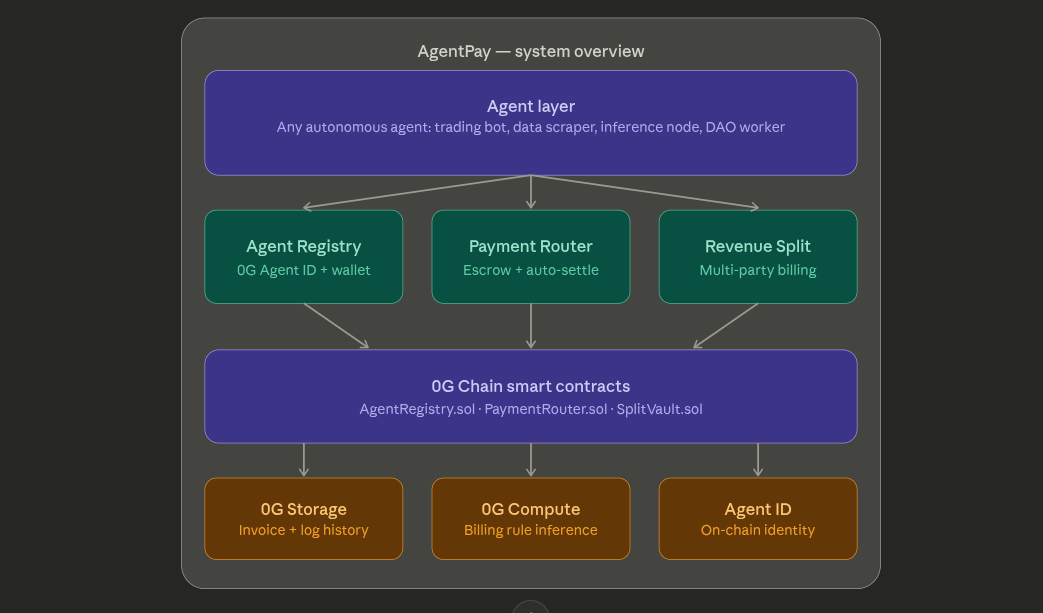This screenshot has width=1043, height=613.
Task: Click the arrow from Agent layer to Payment Router
Action: [x=531, y=193]
